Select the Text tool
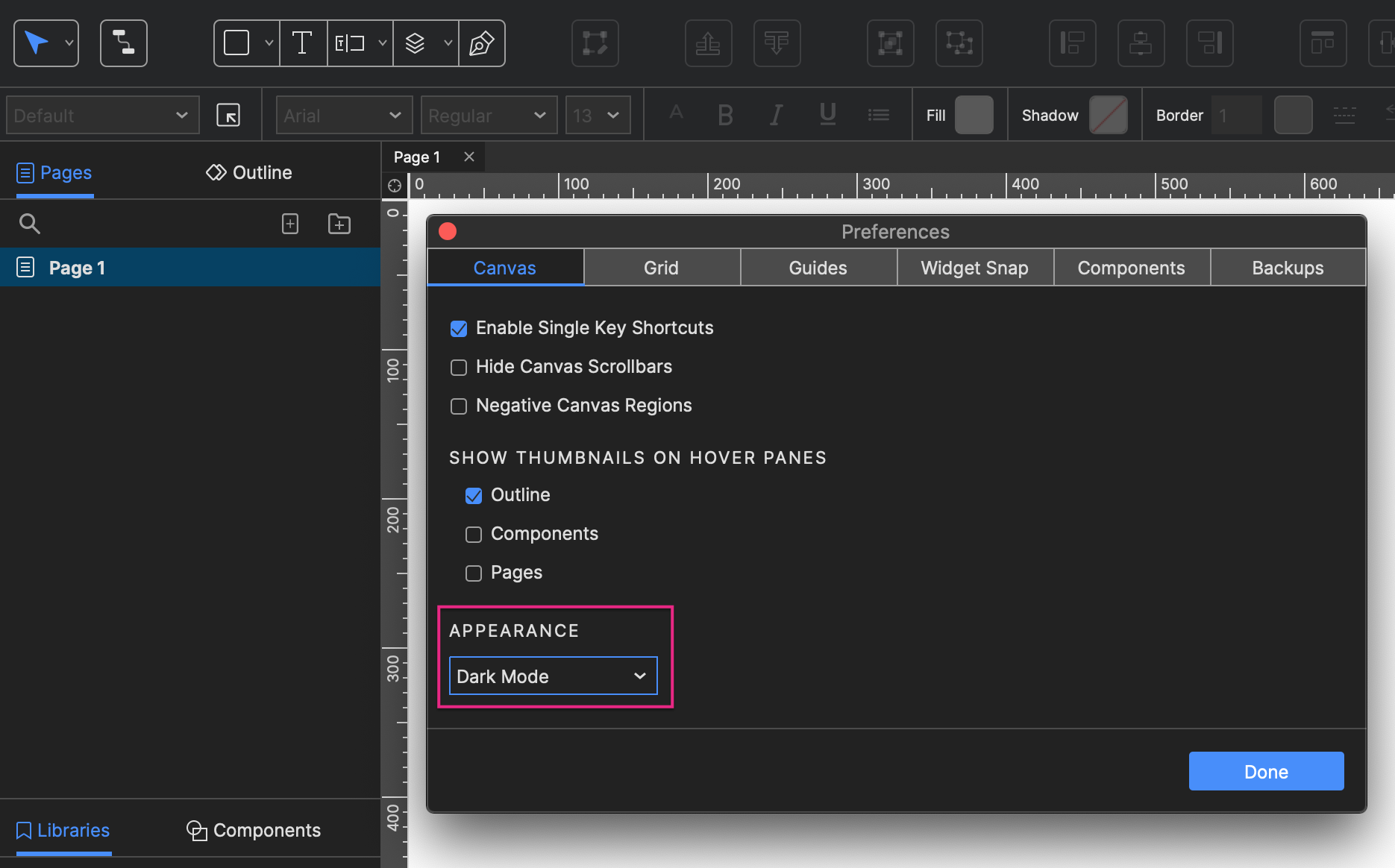This screenshot has height=868, width=1395. pos(302,43)
